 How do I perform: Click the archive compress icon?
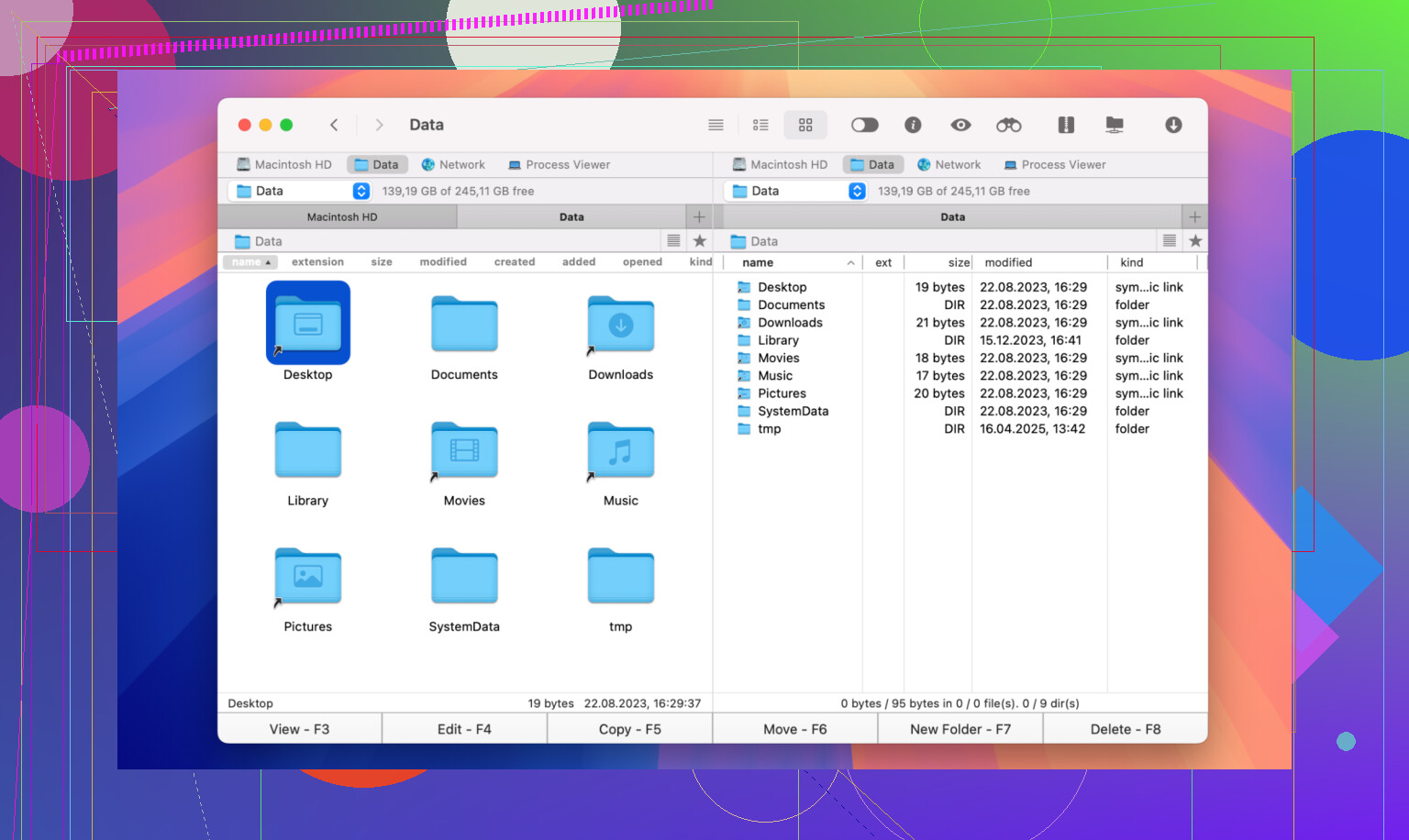pos(1065,125)
